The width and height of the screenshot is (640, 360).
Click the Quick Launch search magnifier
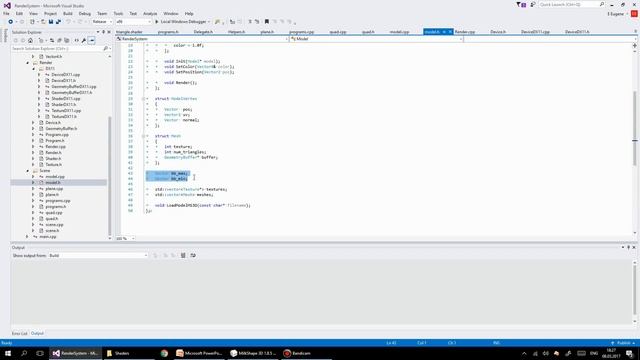(602, 4)
